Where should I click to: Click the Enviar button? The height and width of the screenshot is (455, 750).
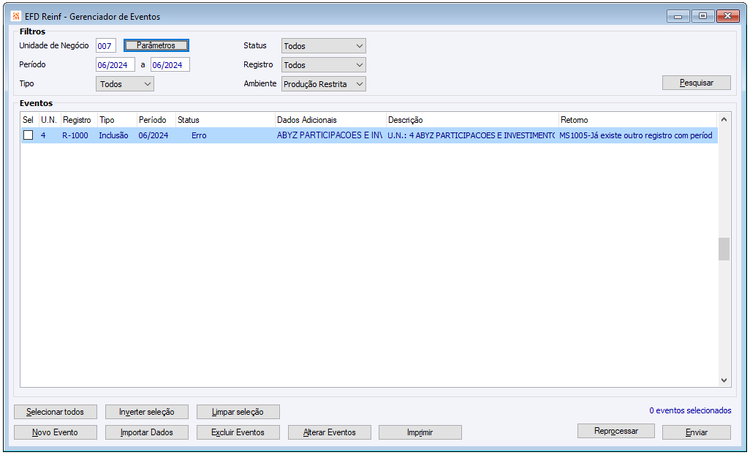(x=696, y=433)
